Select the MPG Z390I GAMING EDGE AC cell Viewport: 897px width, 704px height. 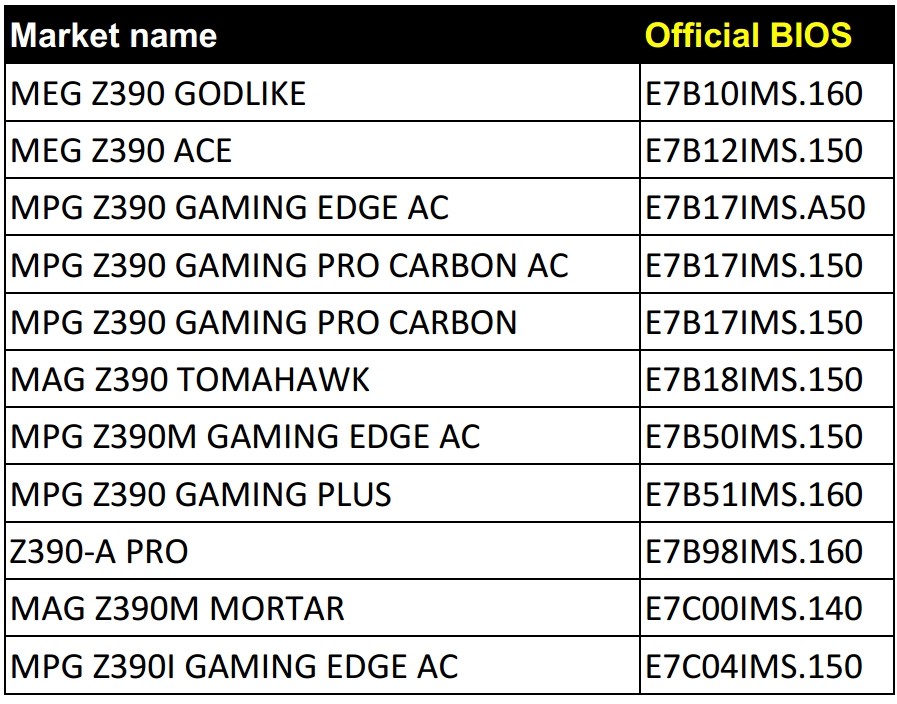click(x=234, y=665)
